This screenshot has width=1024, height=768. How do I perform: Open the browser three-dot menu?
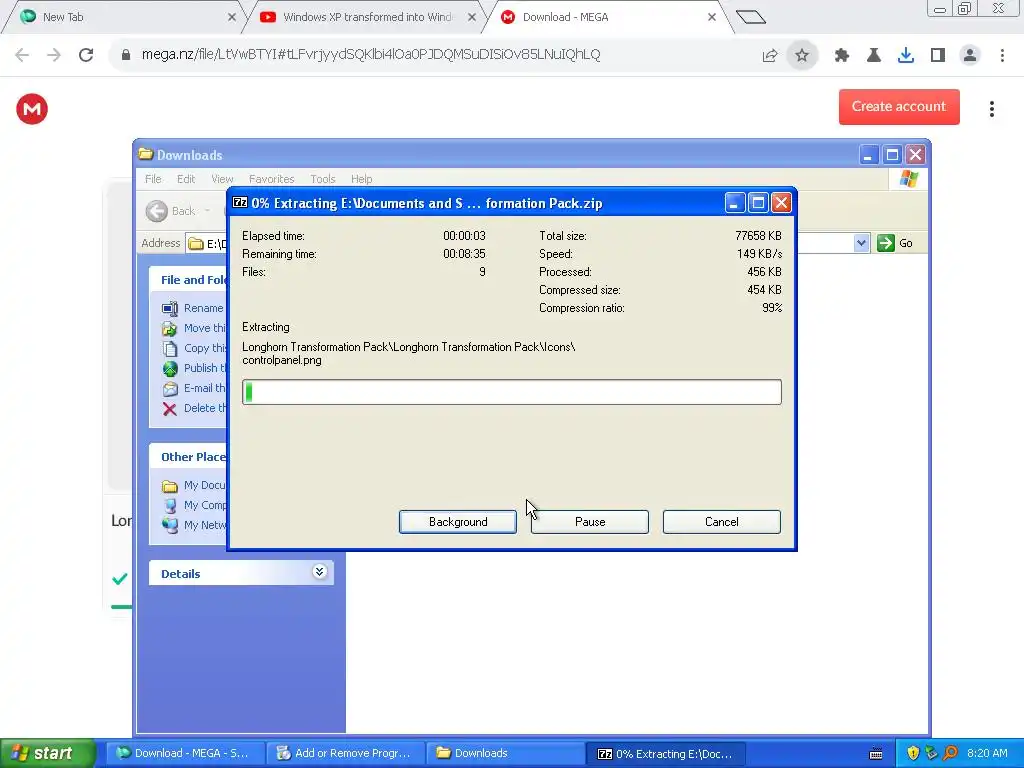coord(1002,56)
